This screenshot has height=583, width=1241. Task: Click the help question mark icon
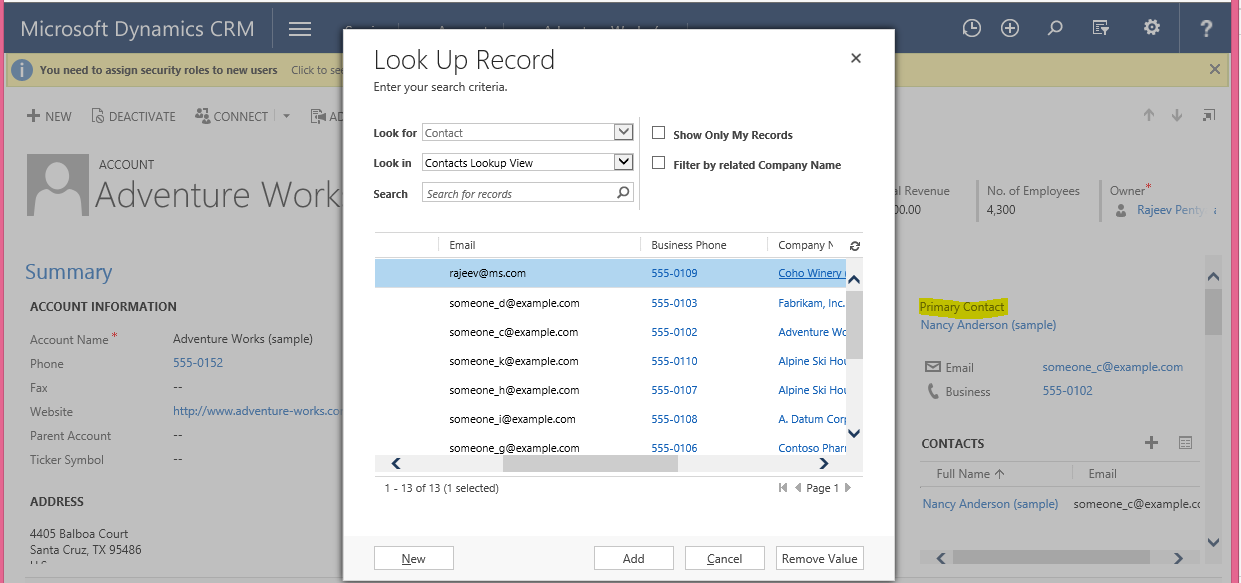tap(1207, 28)
